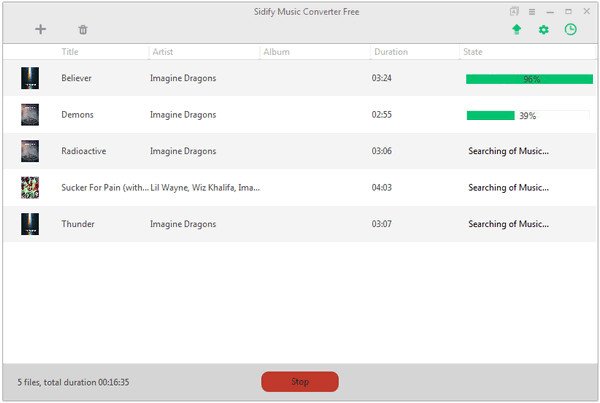Open the hamburger menu in title bar
The image size is (600, 403).
pos(532,12)
